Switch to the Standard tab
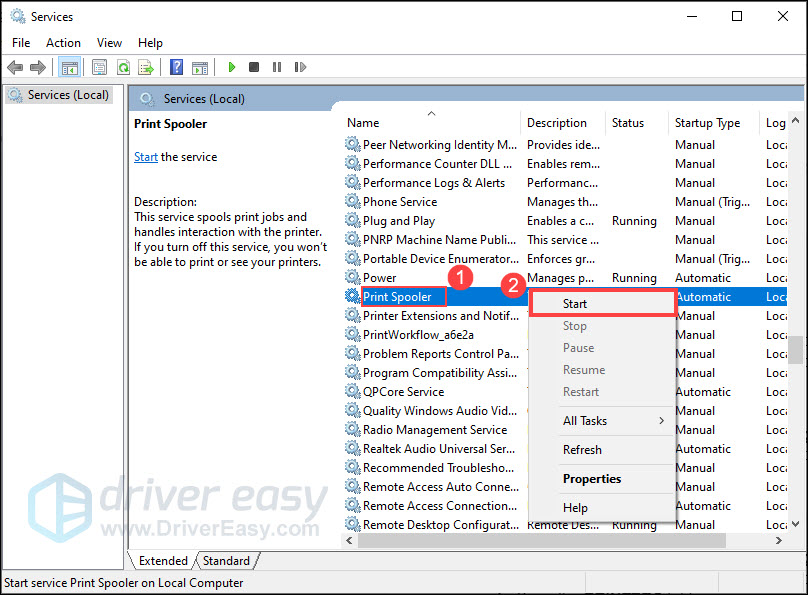This screenshot has width=808, height=595. (226, 560)
